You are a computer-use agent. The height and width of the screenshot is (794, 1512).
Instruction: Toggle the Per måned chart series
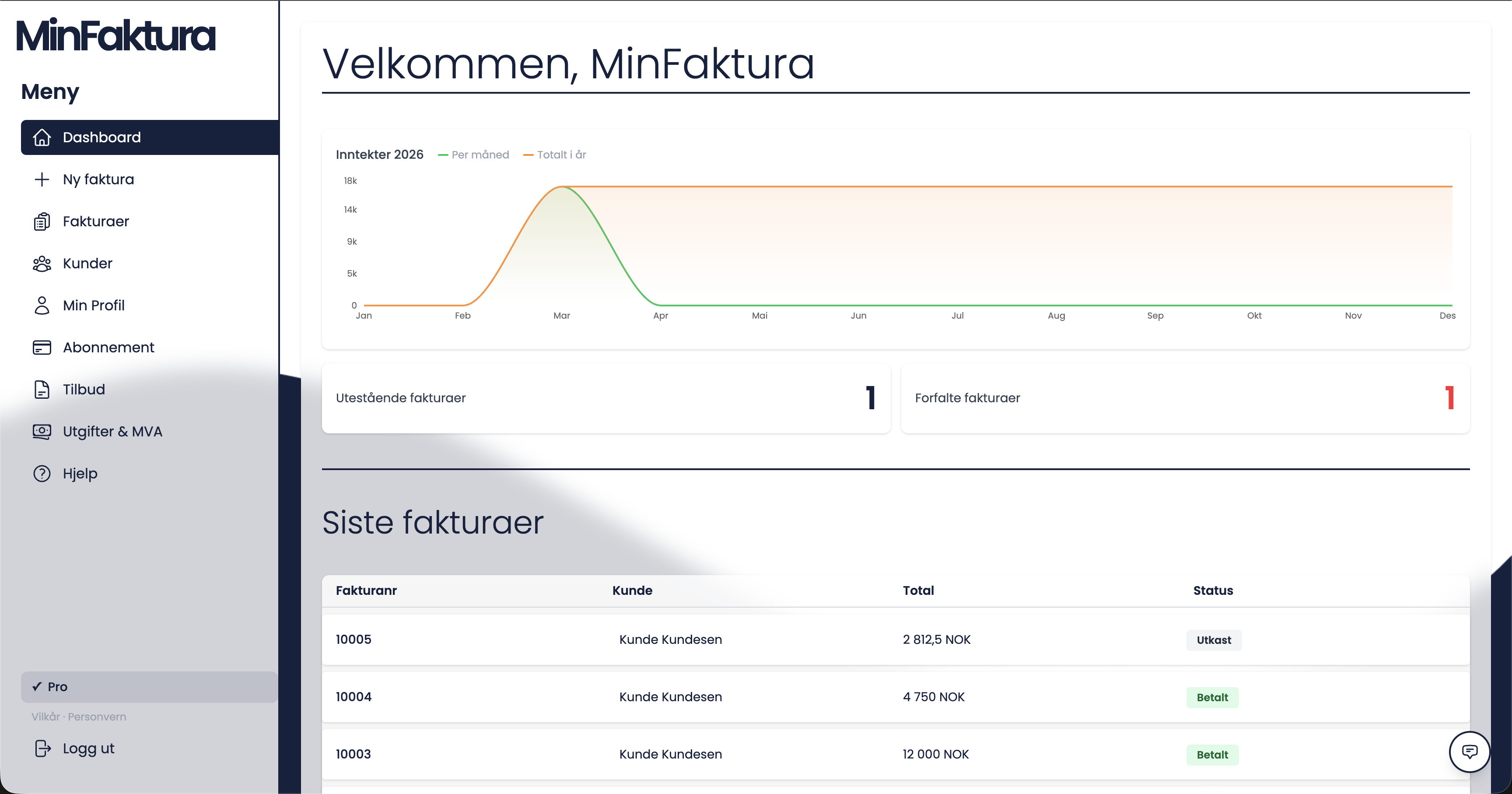[474, 154]
